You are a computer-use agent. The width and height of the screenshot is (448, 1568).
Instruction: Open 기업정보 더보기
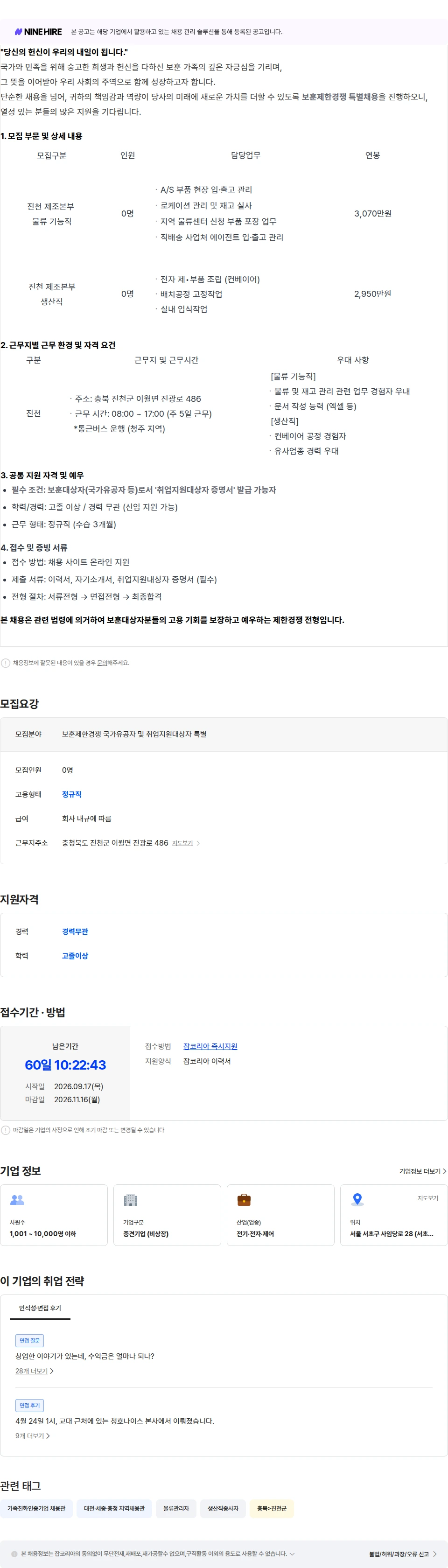[x=422, y=1171]
